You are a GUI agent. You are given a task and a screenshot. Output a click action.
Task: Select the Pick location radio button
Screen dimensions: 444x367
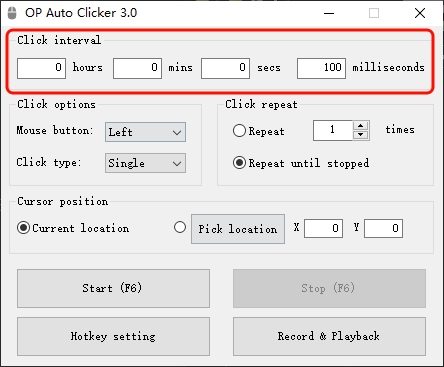pos(180,227)
